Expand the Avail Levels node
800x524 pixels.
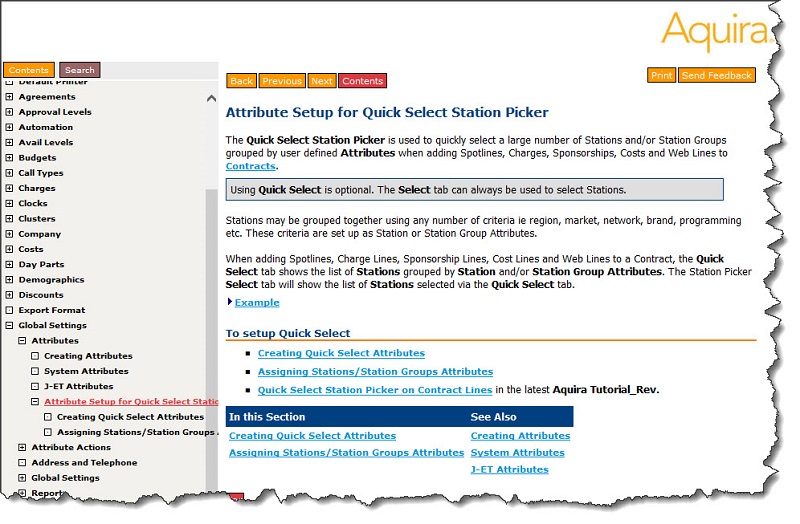click(x=9, y=142)
